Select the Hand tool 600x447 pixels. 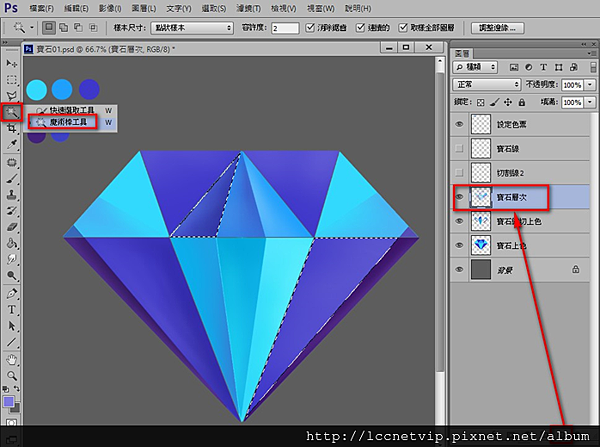[x=12, y=359]
